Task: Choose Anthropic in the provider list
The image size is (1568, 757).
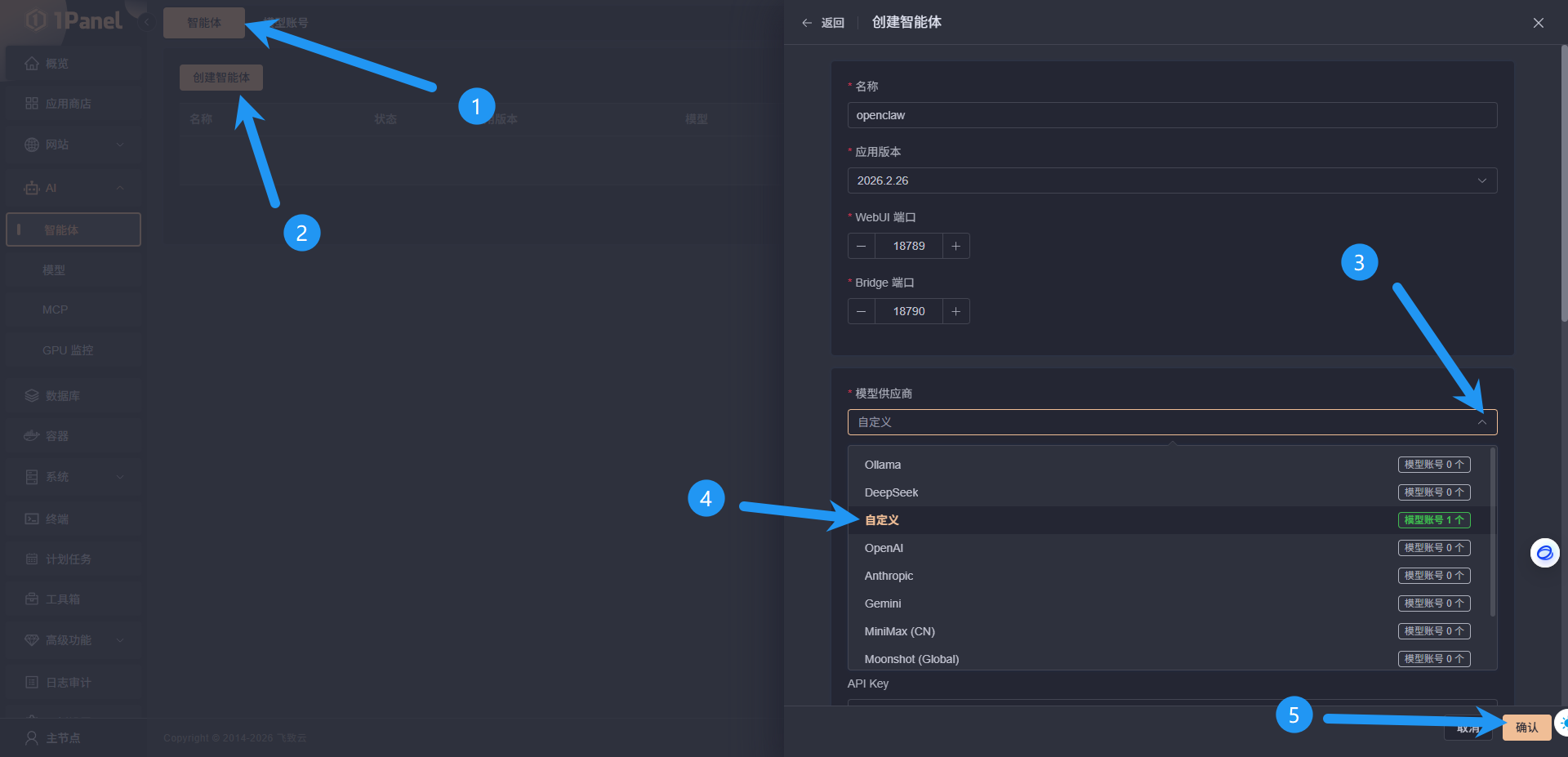Action: (x=889, y=576)
